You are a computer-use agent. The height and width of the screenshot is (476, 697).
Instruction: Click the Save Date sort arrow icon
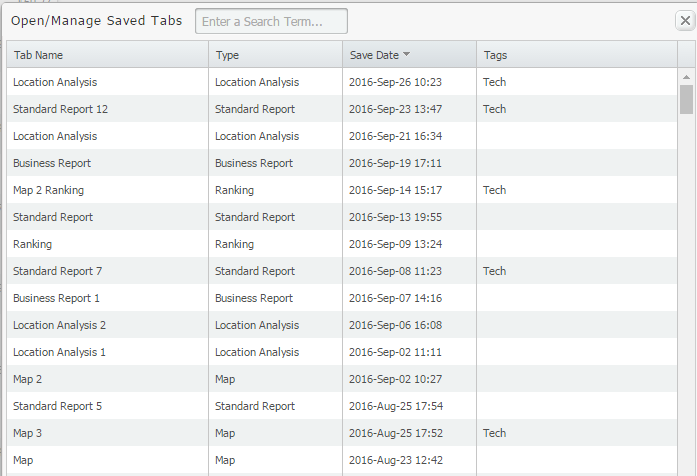(x=406, y=55)
